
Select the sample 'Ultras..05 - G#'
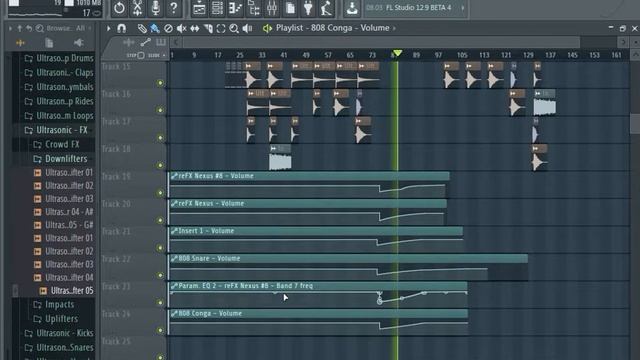tap(64, 225)
